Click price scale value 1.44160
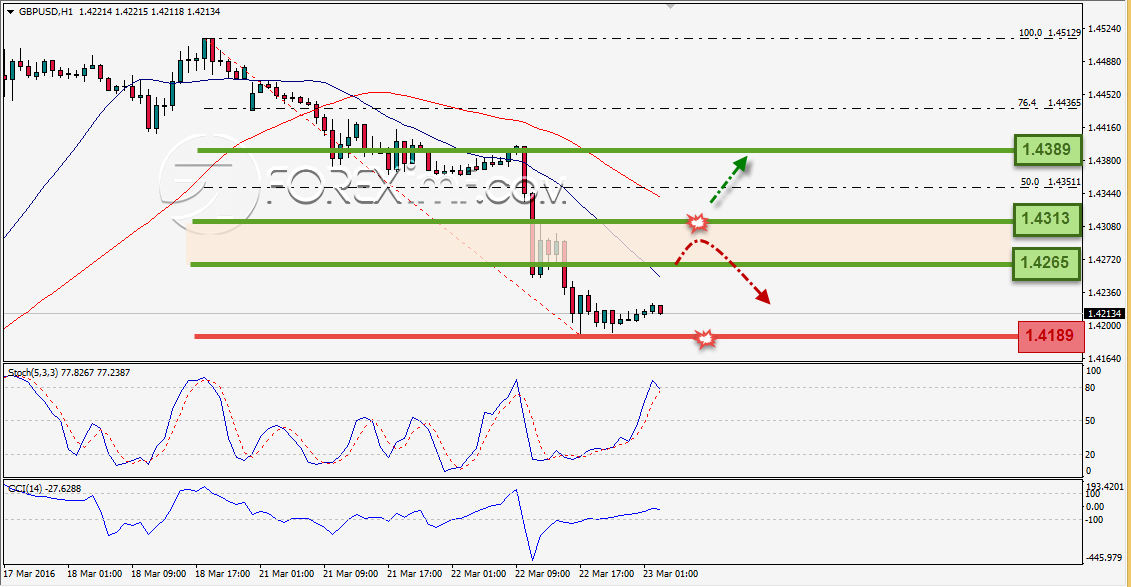 1104,128
